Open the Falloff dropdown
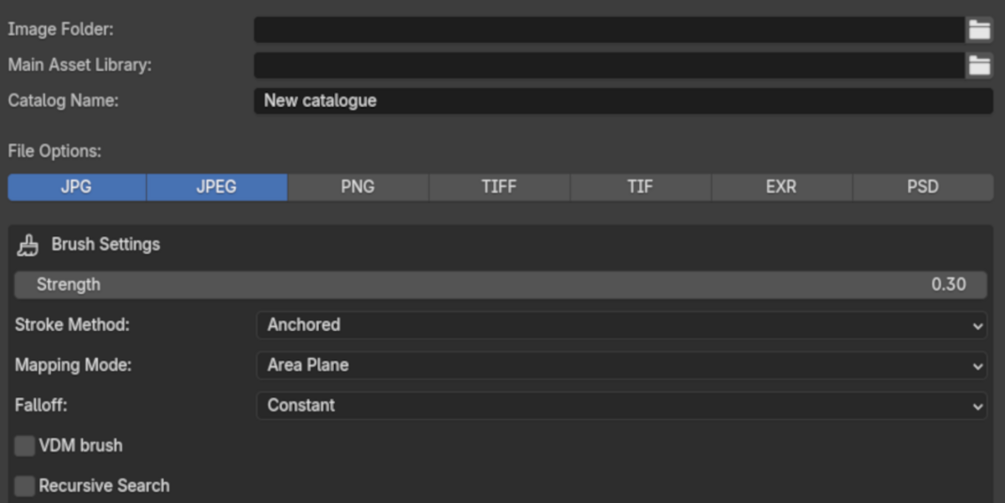Screen dimensions: 1005x503 pyautogui.click(x=622, y=406)
